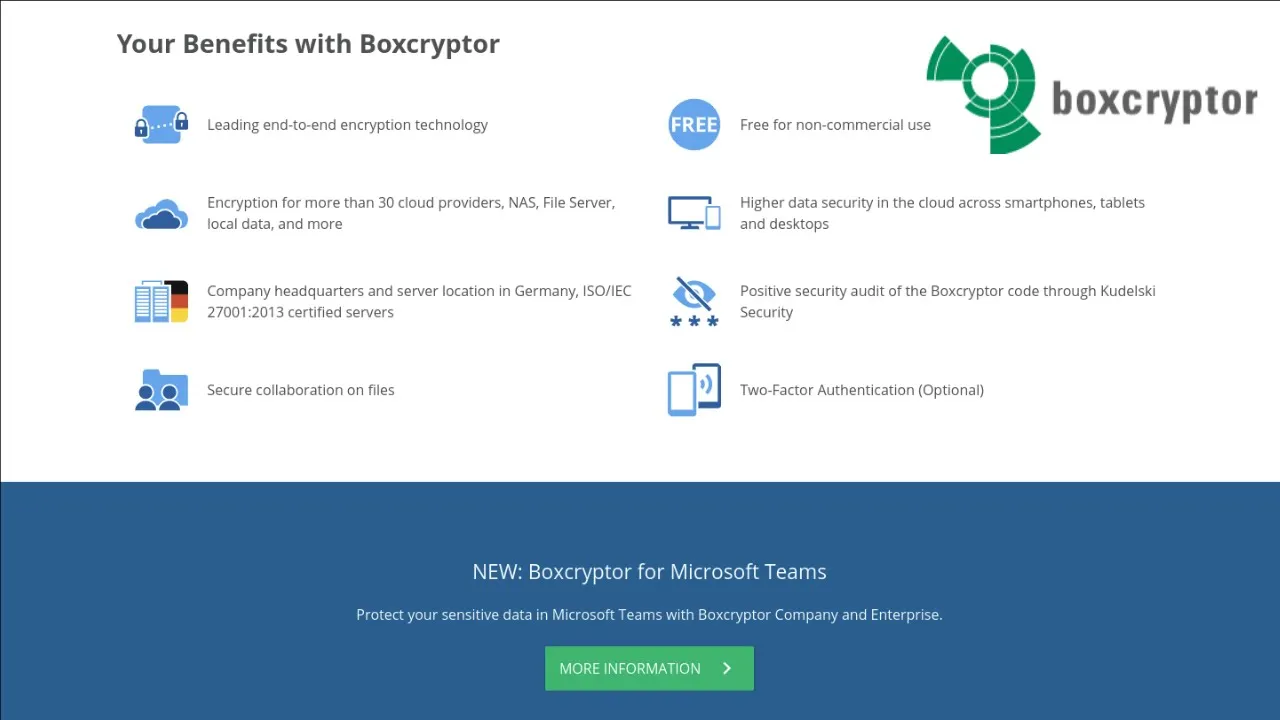1280x720 pixels.
Task: Click the end-to-end encryption lock icon
Action: [x=161, y=125]
